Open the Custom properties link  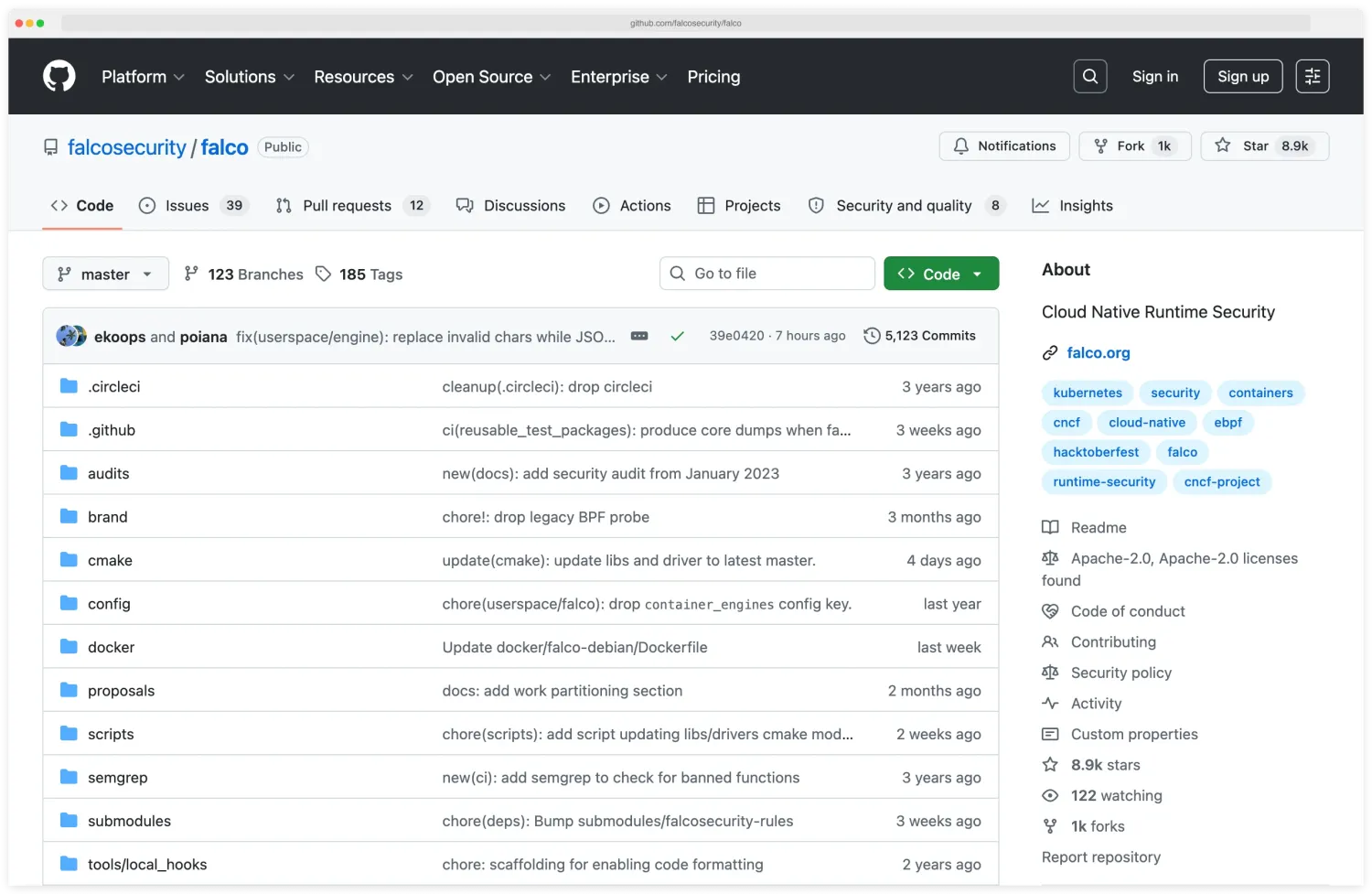(1134, 734)
